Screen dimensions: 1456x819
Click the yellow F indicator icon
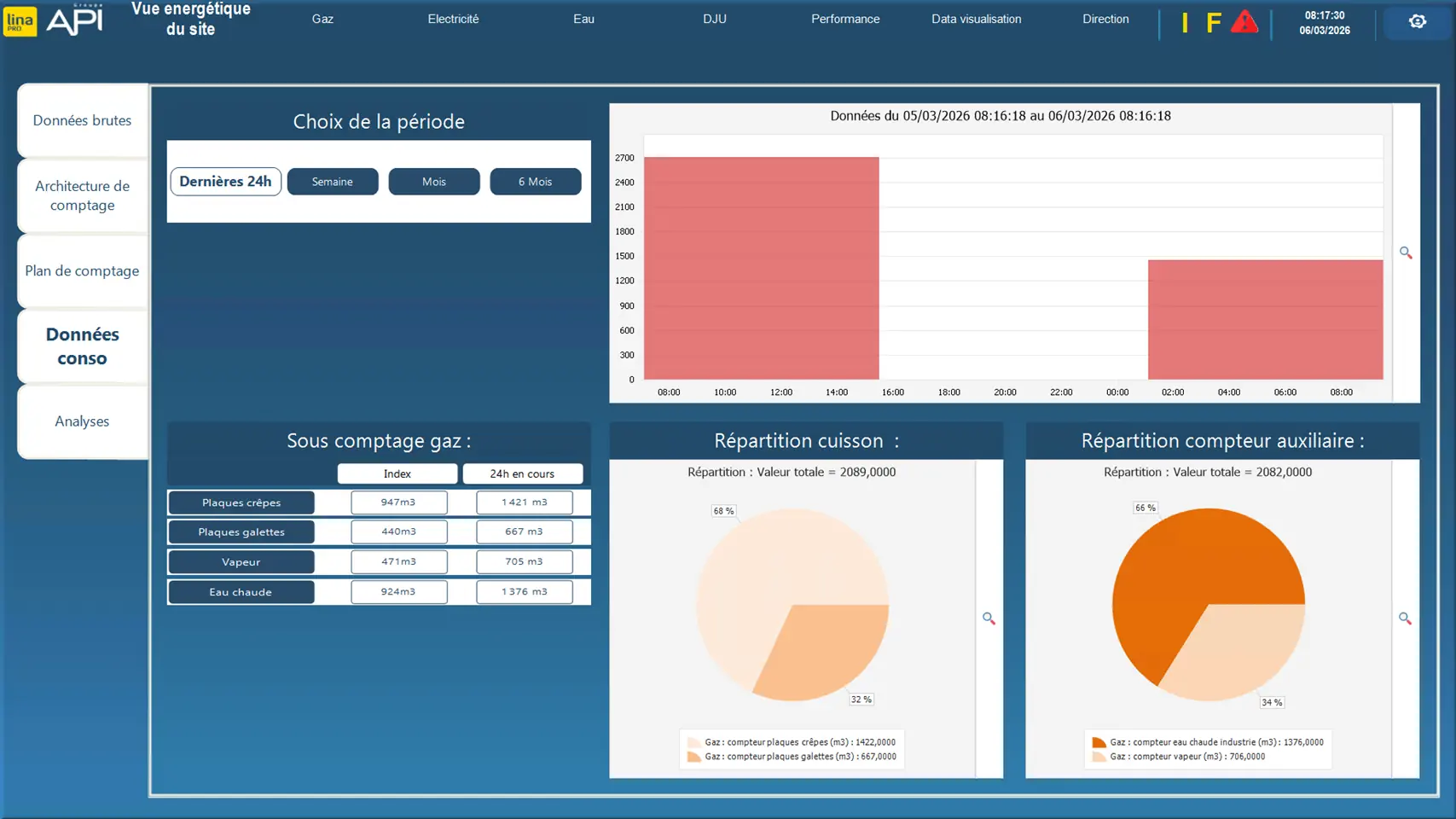coord(1213,23)
